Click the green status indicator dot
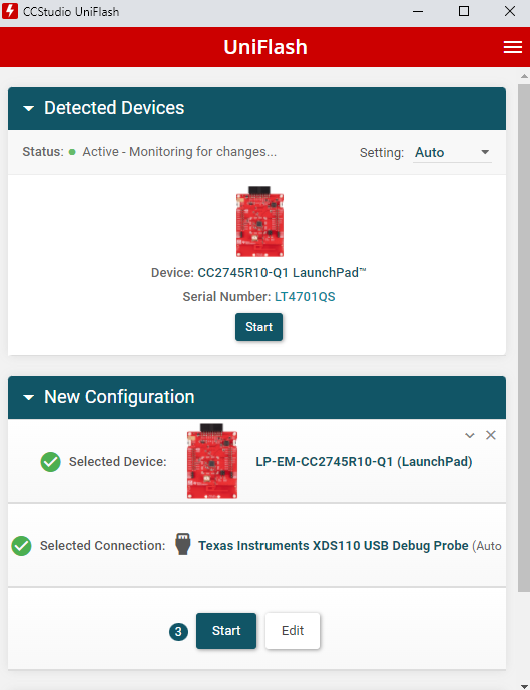This screenshot has height=690, width=530. point(72,152)
